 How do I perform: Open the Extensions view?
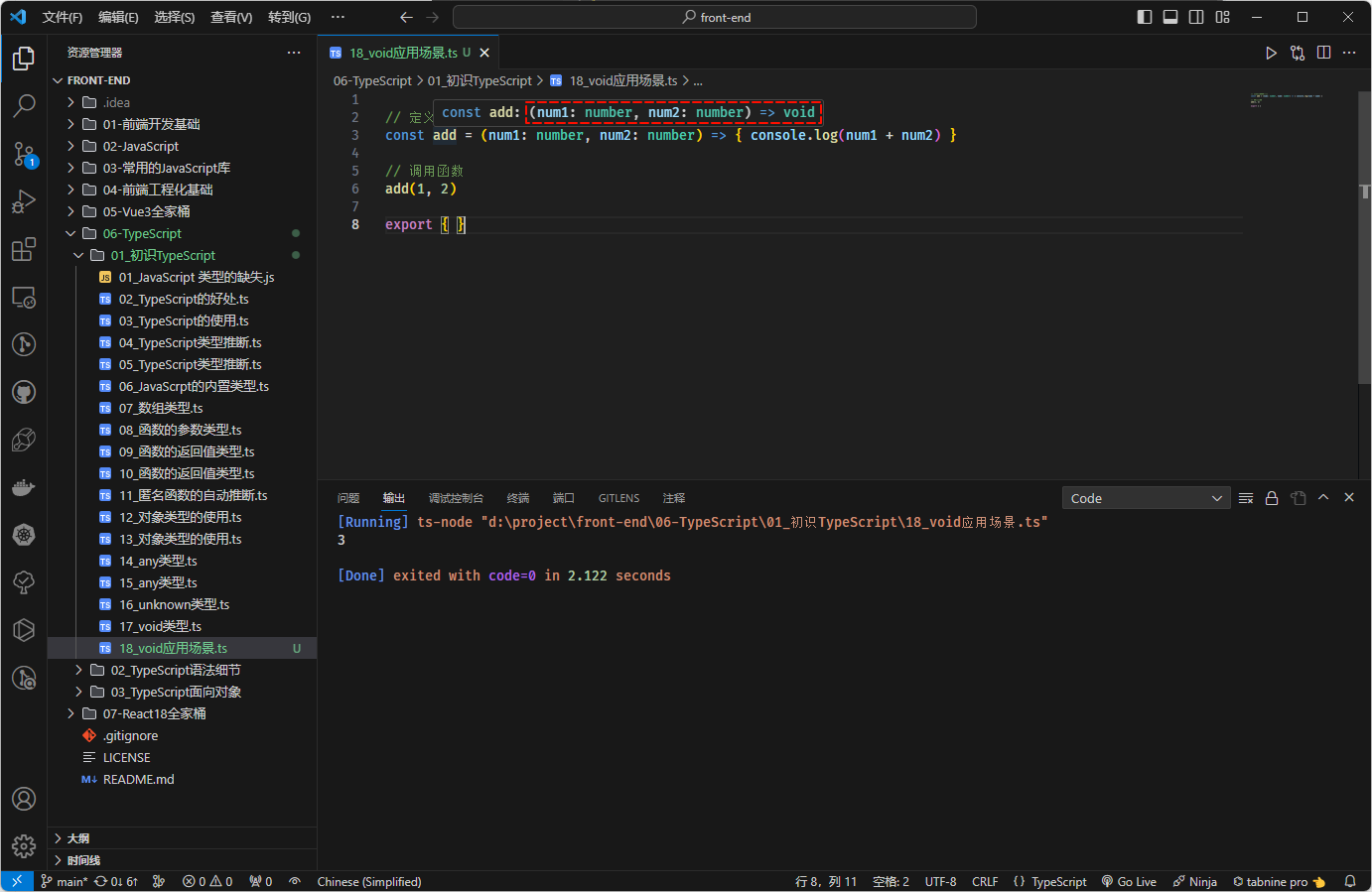(x=24, y=250)
